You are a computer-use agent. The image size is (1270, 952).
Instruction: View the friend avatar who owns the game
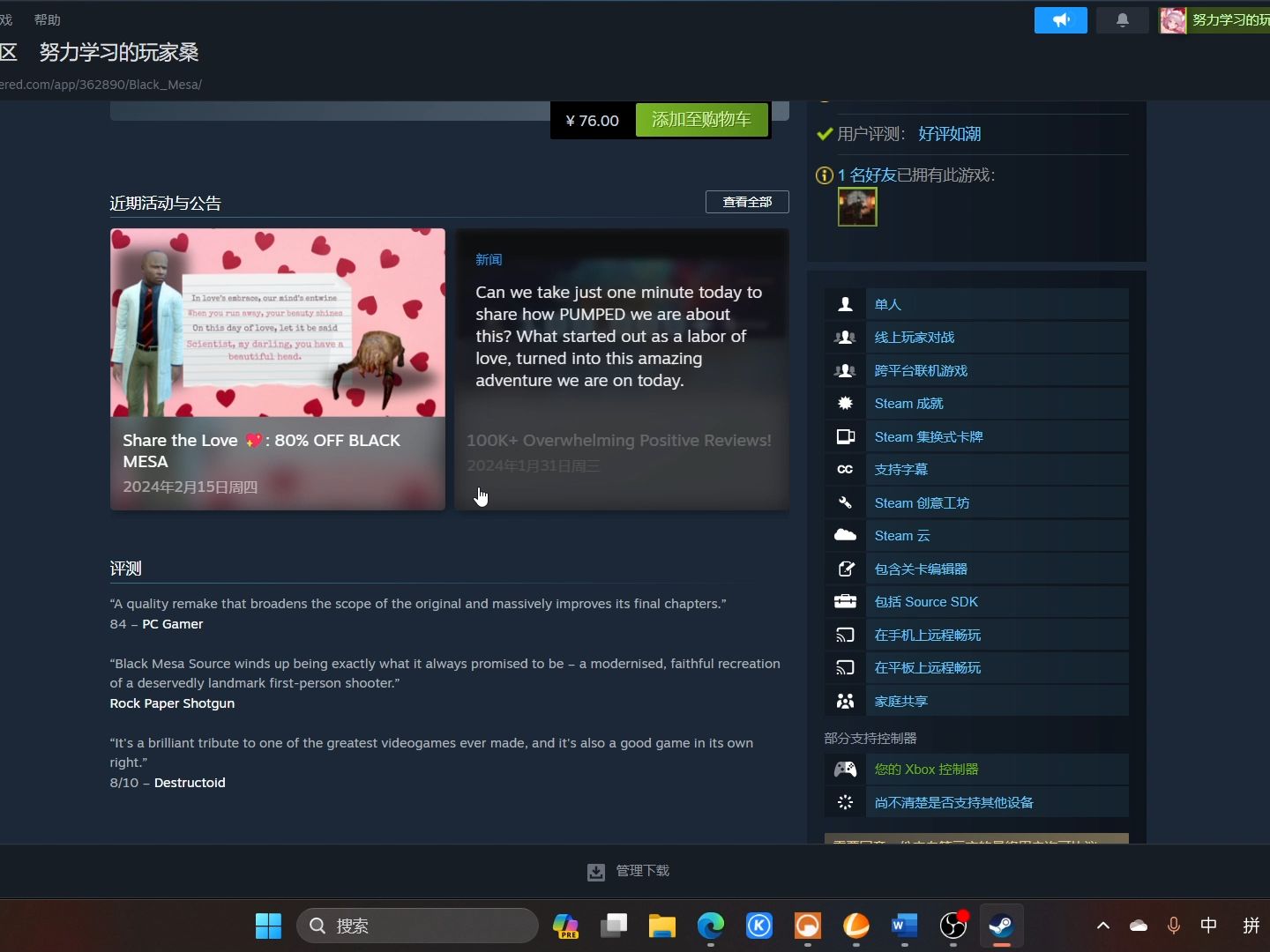(x=857, y=207)
